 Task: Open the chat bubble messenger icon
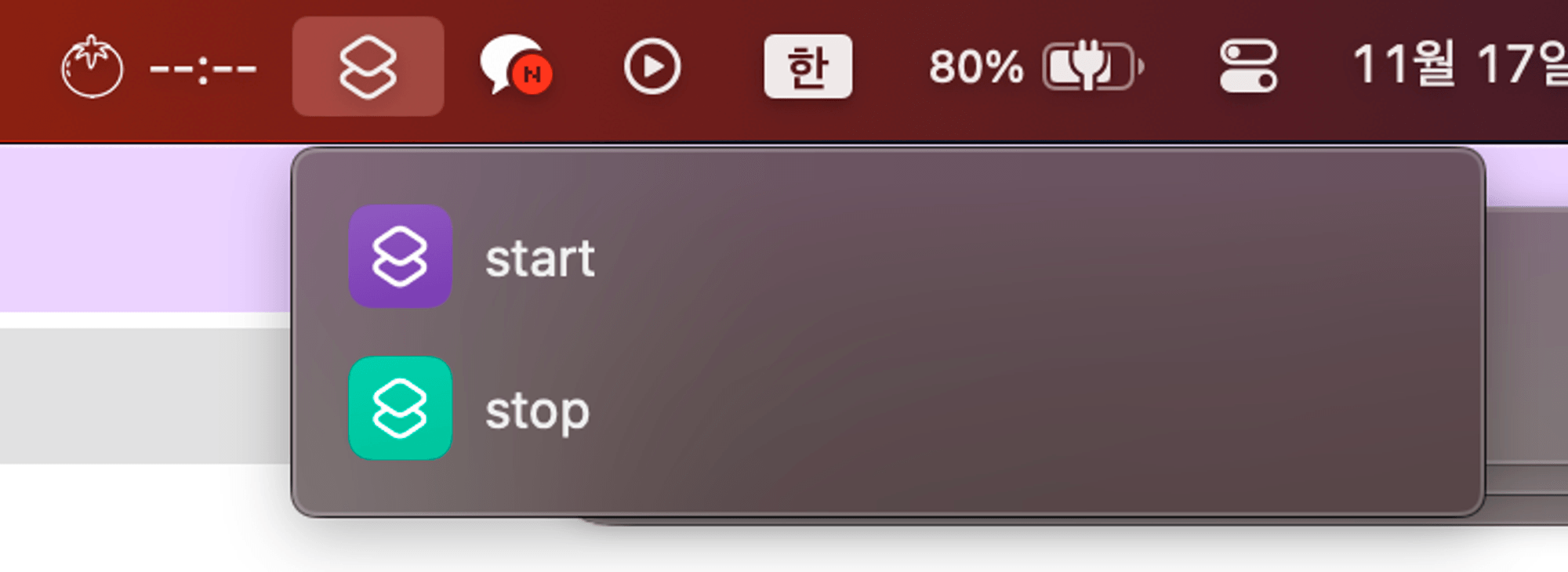tap(510, 63)
